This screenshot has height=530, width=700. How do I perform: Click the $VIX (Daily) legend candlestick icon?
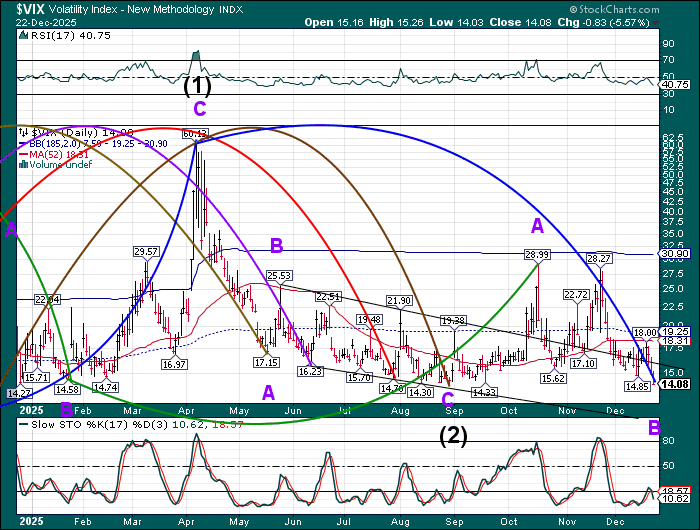tap(25, 131)
